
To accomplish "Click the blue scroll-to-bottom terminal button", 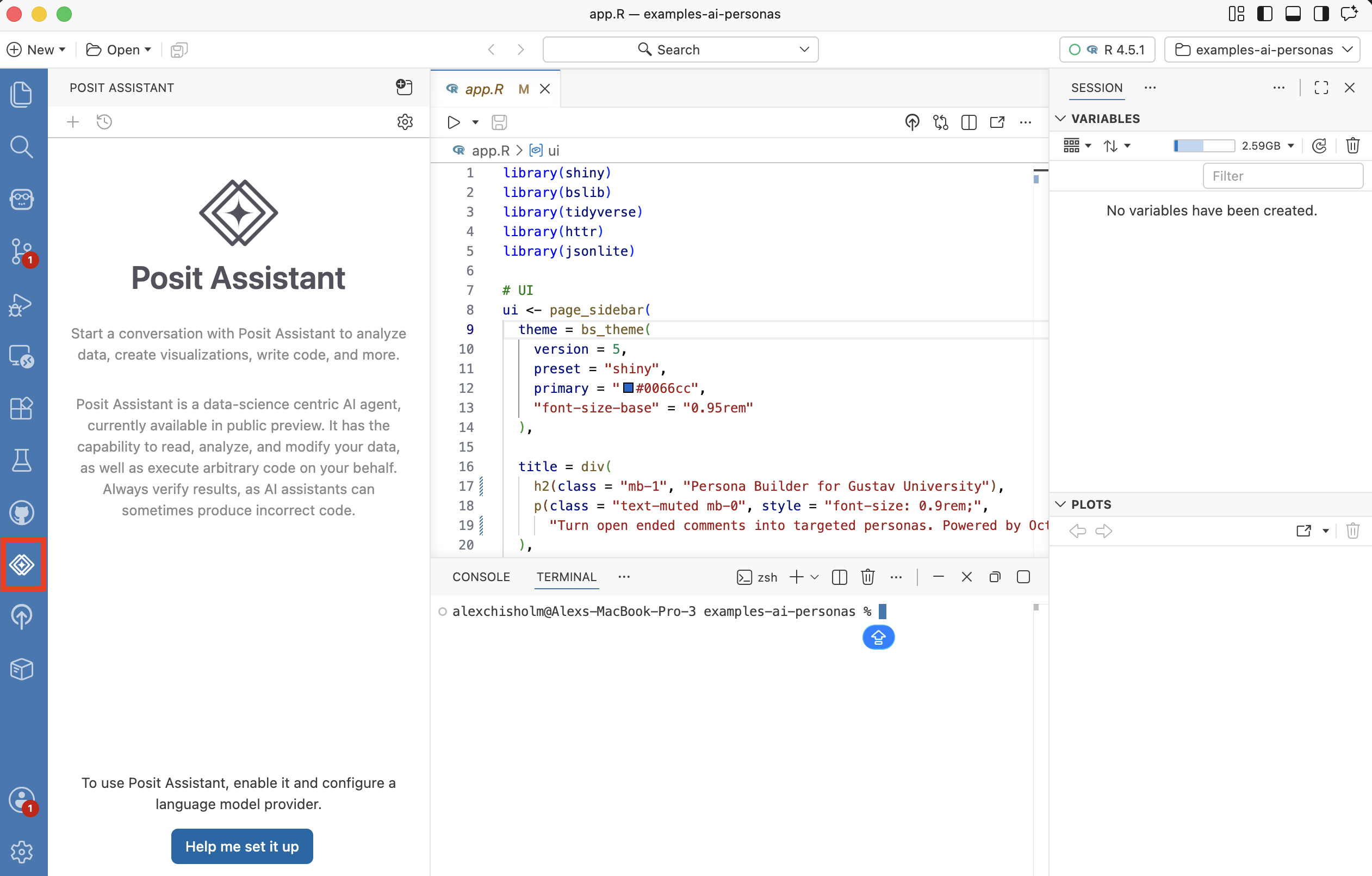I will tap(879, 637).
